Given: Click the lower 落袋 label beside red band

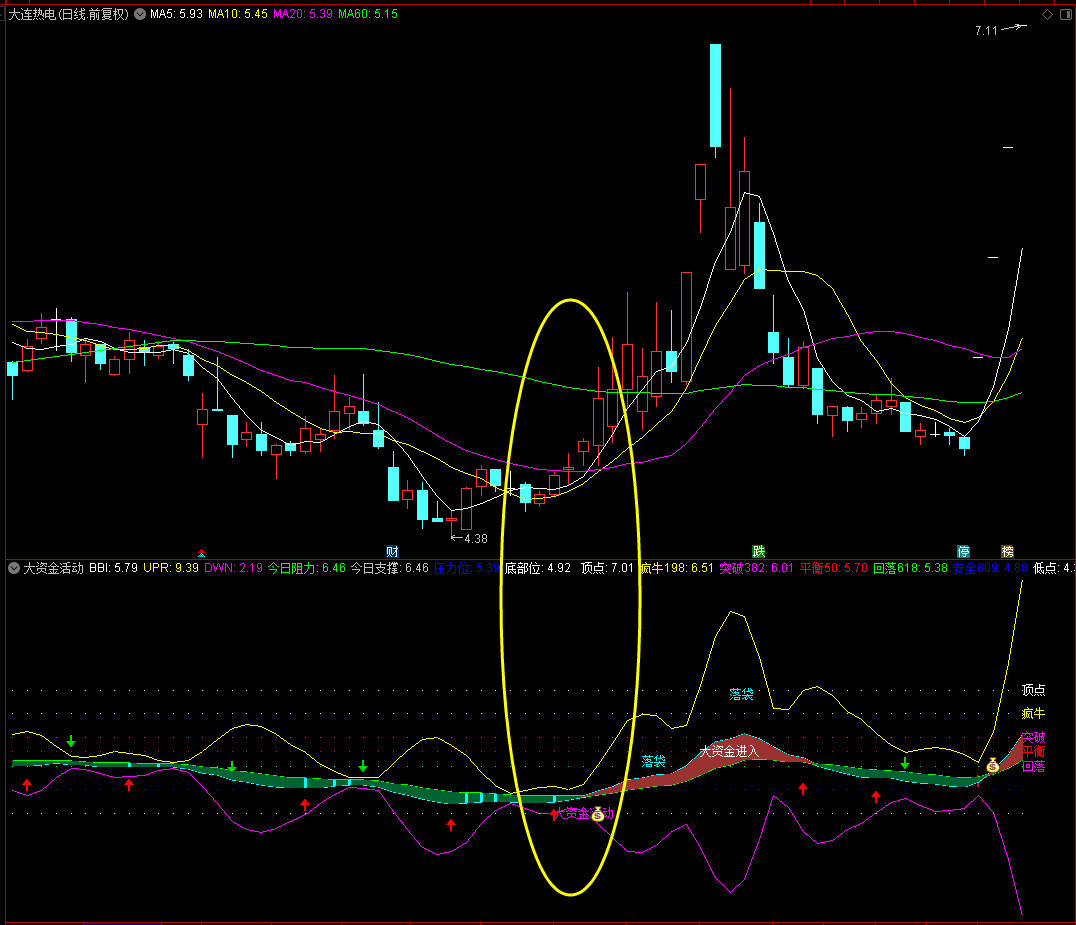Looking at the screenshot, I should click(x=653, y=761).
